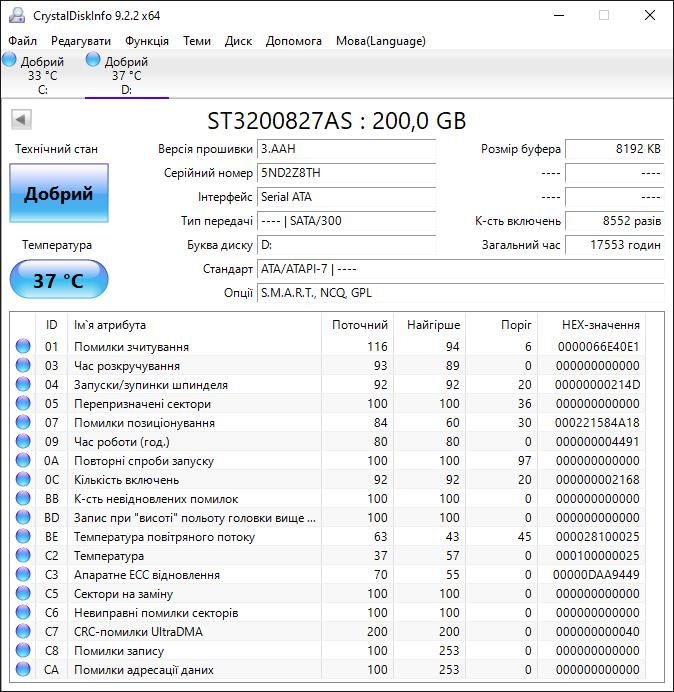The height and width of the screenshot is (692, 674).
Task: Click the blue Добрий health status button
Action: click(x=59, y=193)
